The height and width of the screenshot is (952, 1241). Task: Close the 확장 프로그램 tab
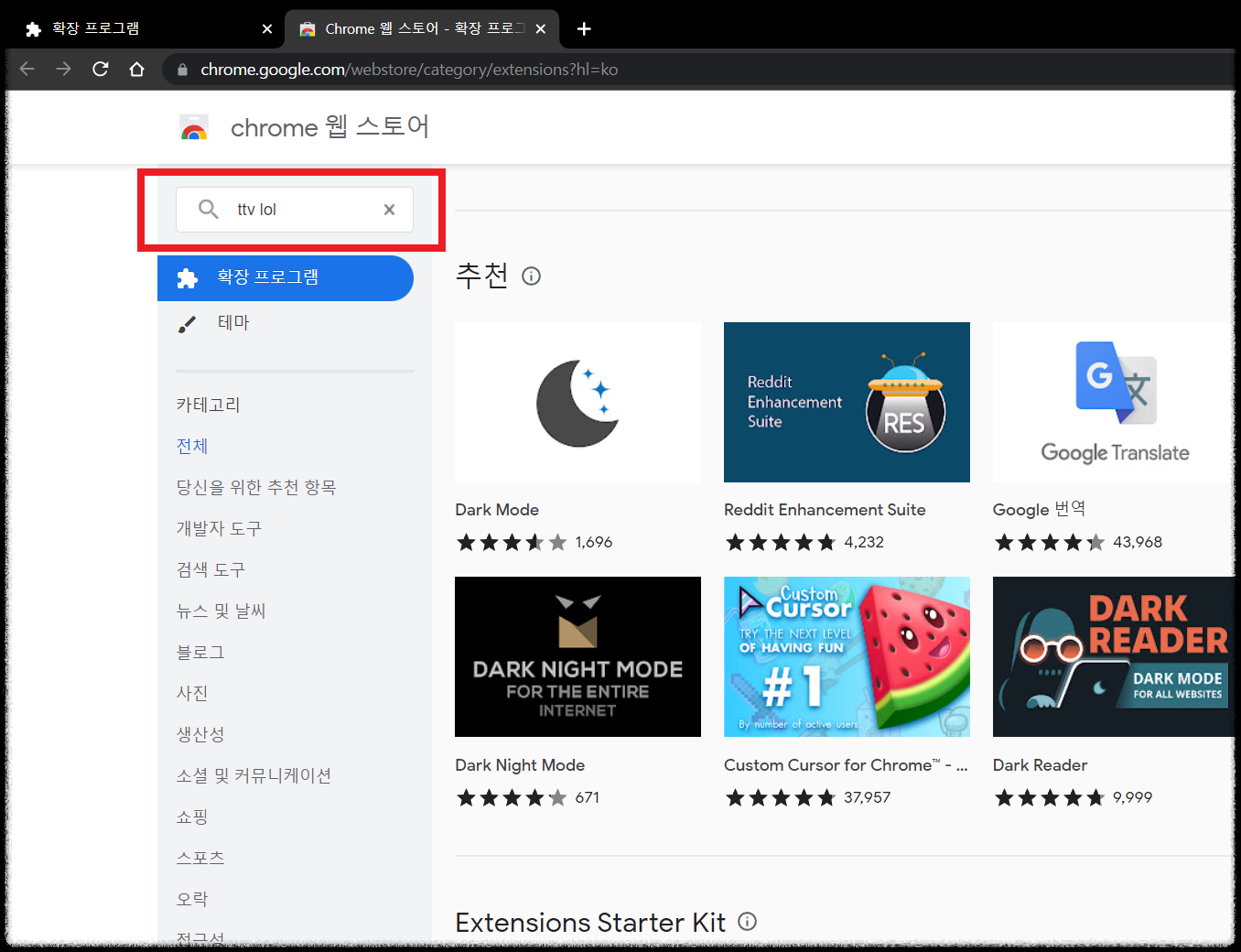point(267,28)
